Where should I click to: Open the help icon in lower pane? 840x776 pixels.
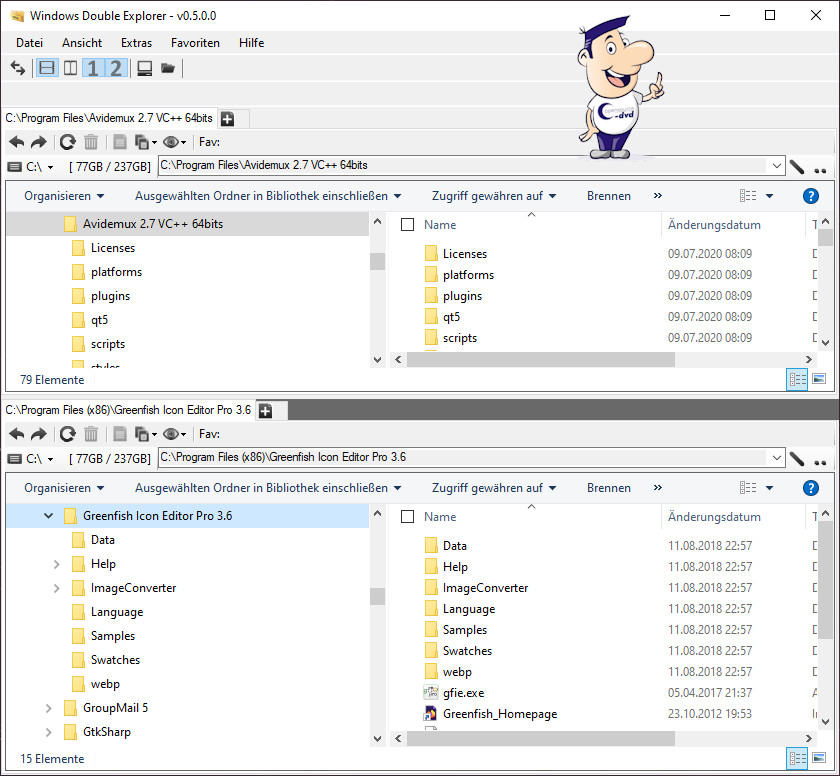click(811, 488)
